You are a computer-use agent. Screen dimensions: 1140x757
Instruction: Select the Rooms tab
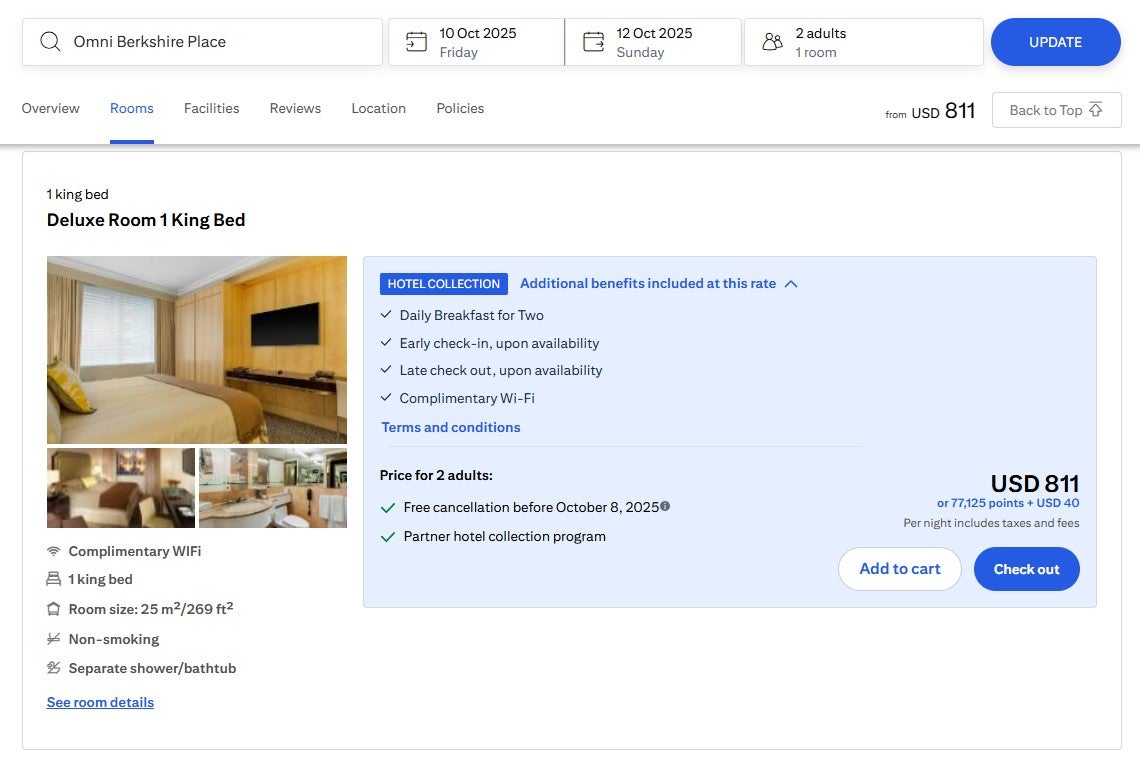coord(132,108)
